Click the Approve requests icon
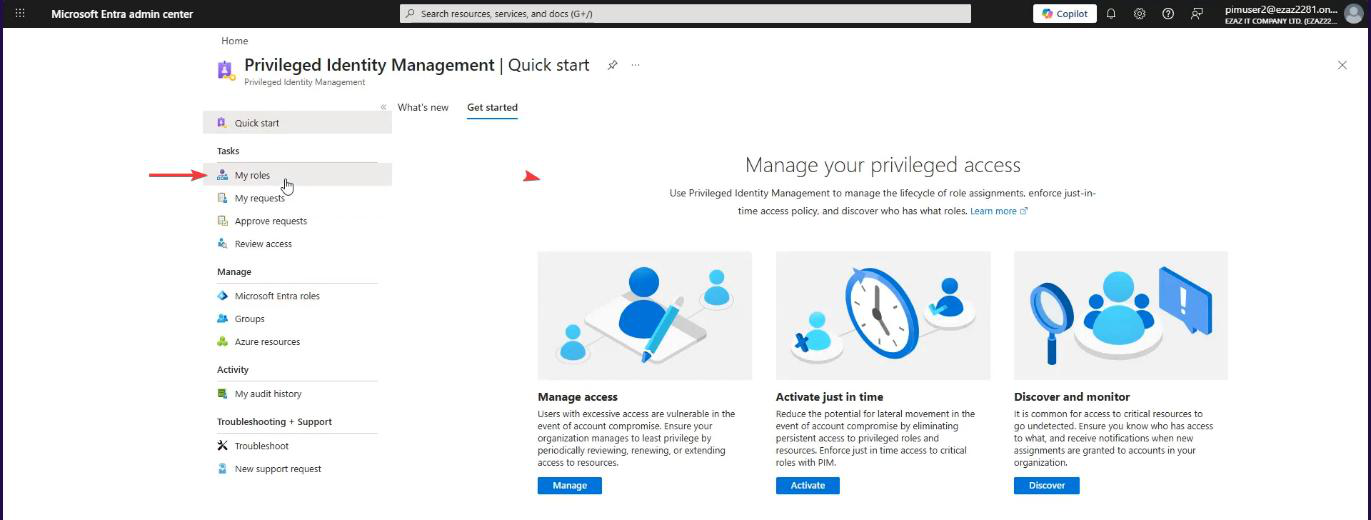 [222, 221]
